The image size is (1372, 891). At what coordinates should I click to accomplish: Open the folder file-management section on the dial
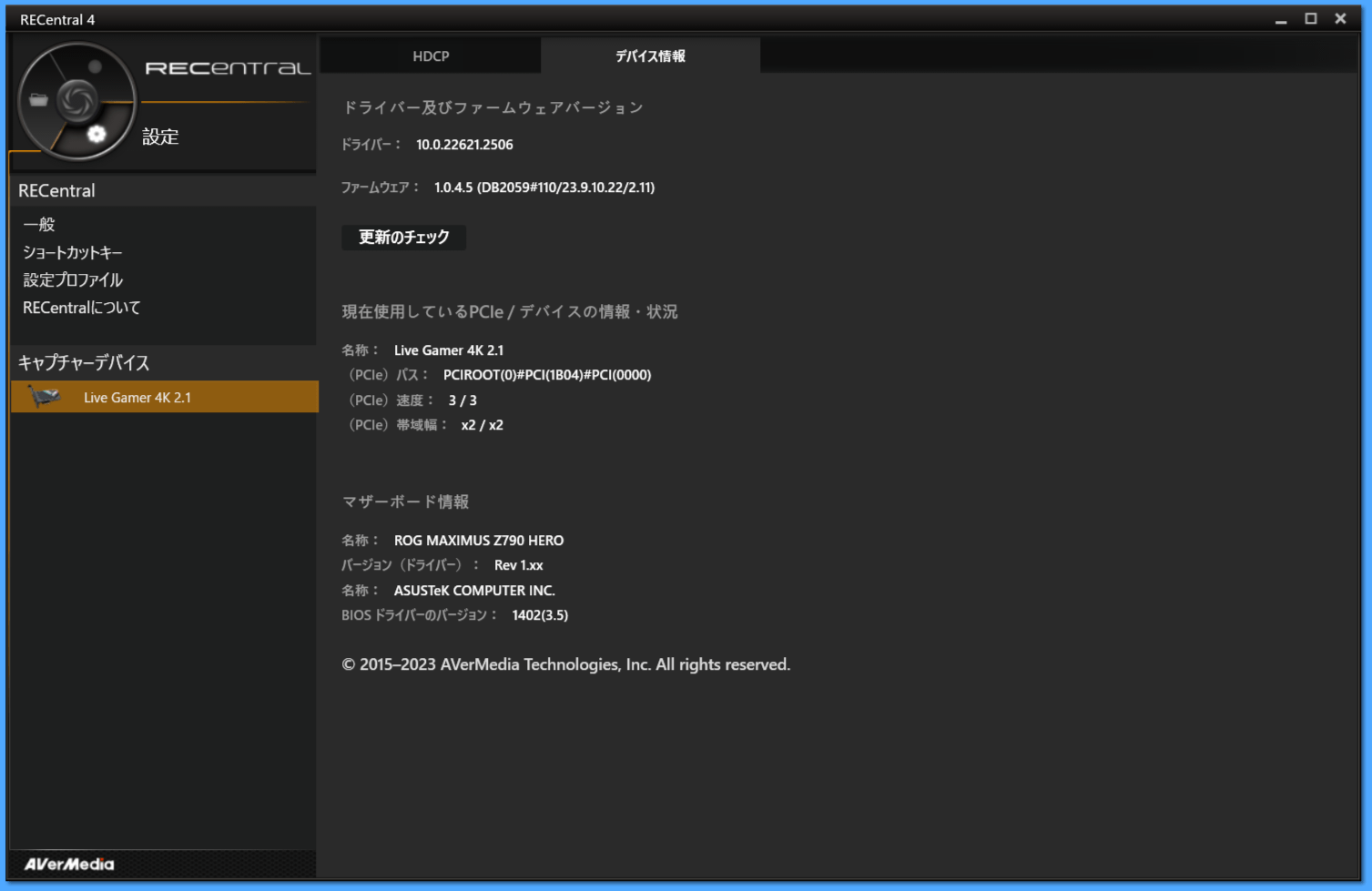38,100
